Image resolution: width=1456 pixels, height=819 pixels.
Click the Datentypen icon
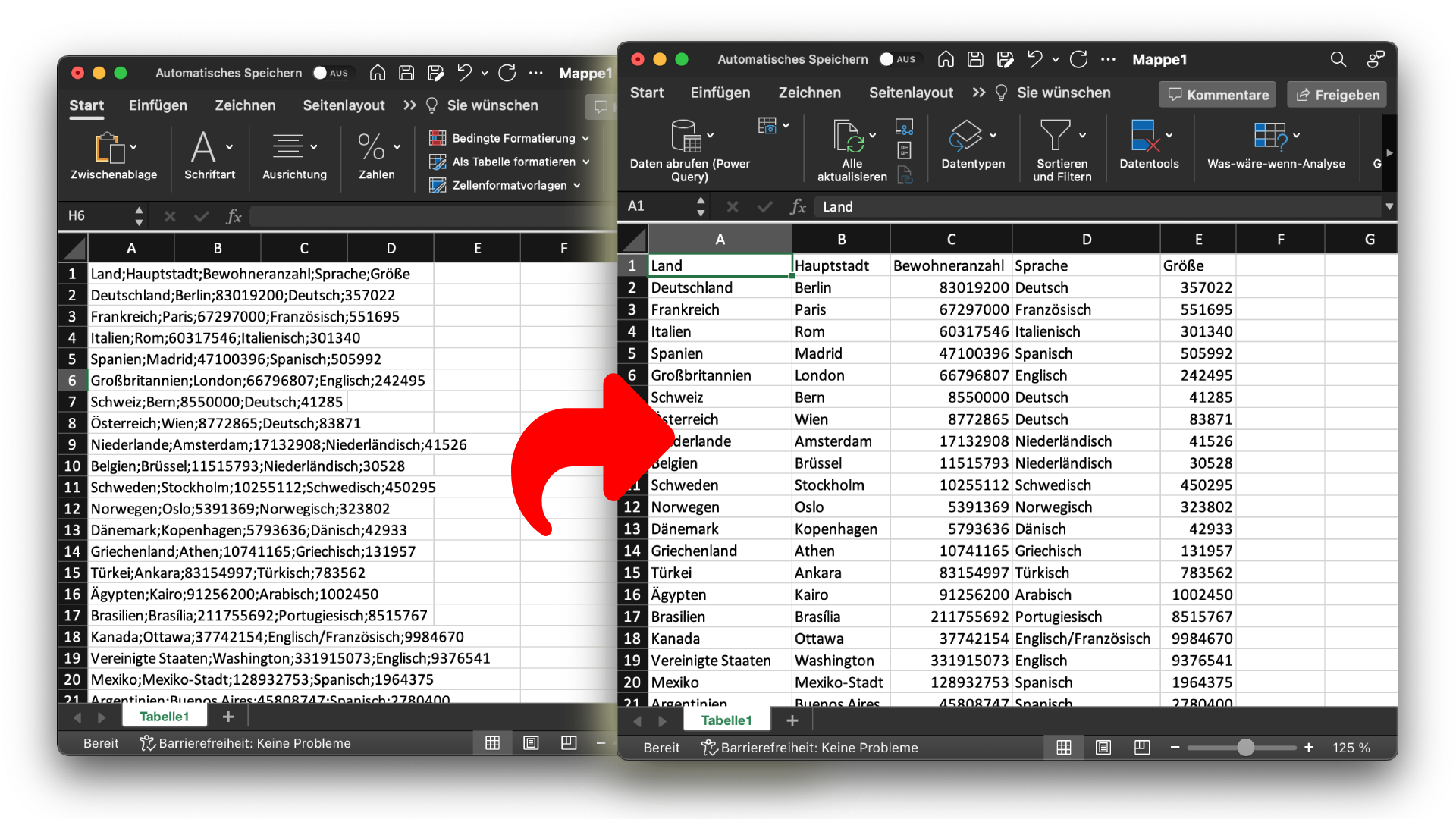pyautogui.click(x=965, y=136)
